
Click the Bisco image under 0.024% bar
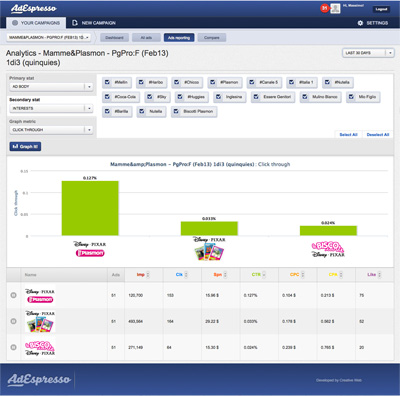328,250
